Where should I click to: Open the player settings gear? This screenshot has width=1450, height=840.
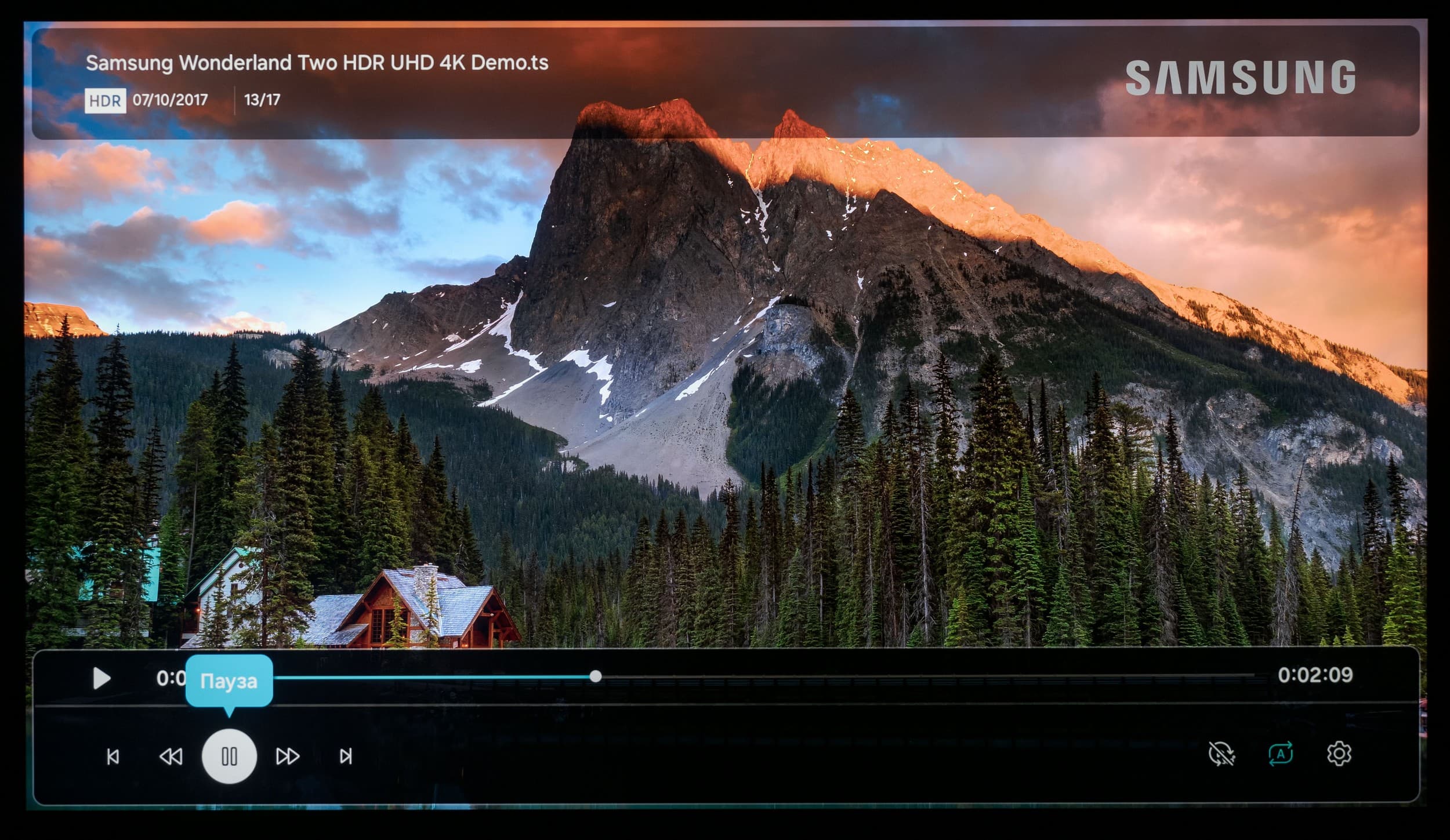1339,754
